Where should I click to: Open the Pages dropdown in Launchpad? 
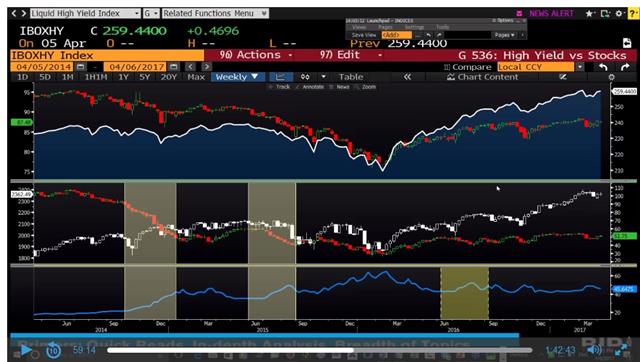(504, 35)
